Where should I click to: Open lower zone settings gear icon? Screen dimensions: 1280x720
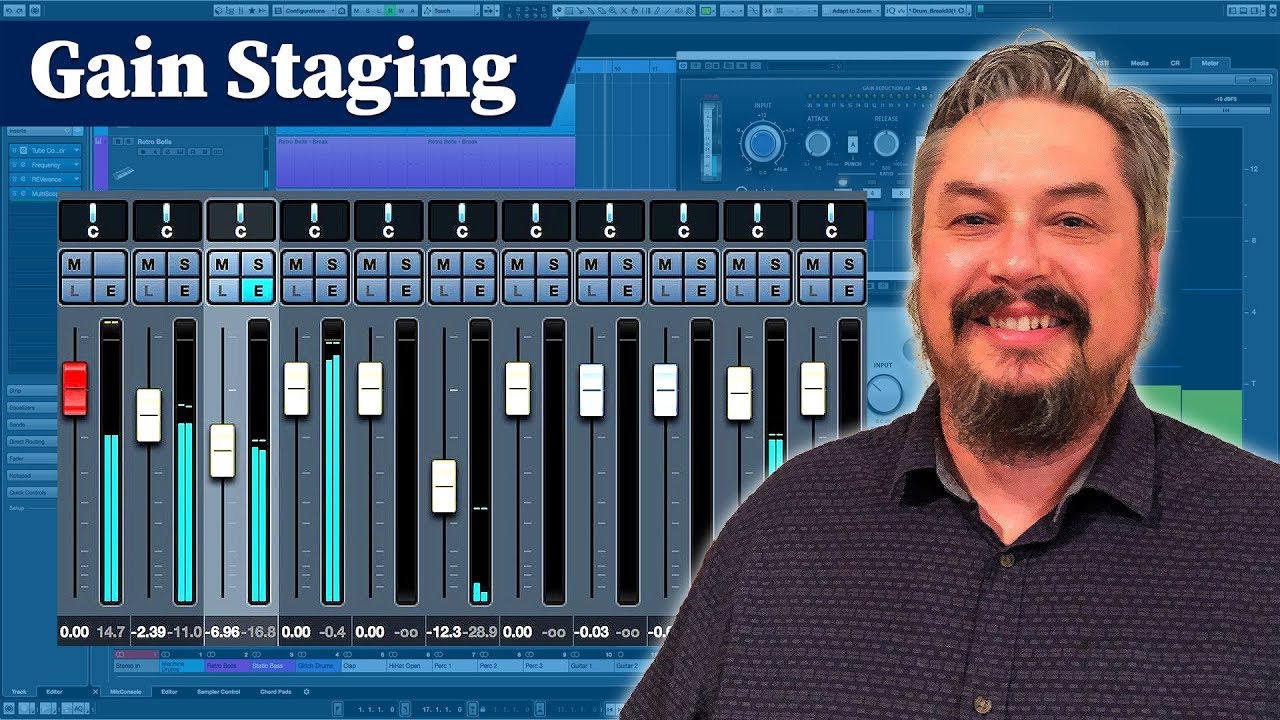pyautogui.click(x=307, y=692)
